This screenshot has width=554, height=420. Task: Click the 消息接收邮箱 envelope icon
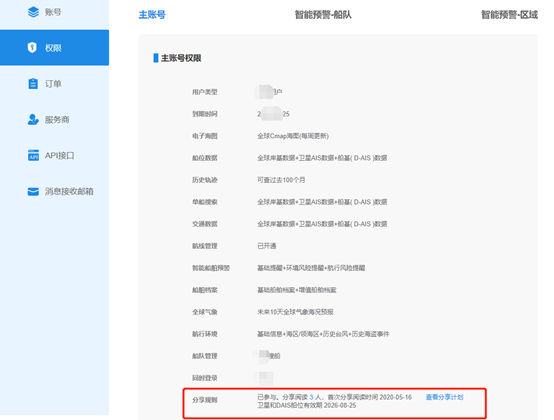tap(33, 191)
